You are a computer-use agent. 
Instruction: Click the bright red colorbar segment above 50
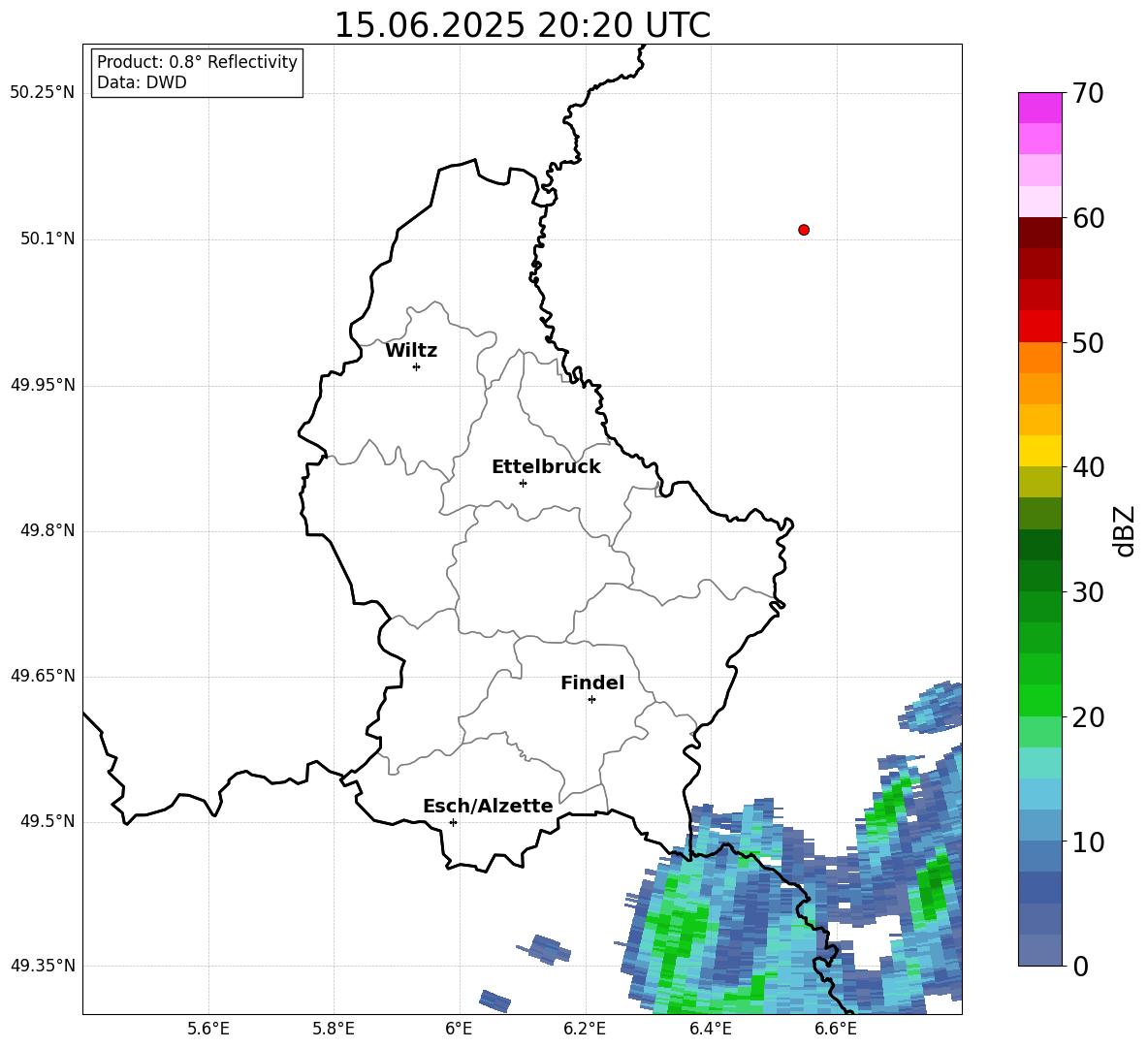pyautogui.click(x=1039, y=326)
